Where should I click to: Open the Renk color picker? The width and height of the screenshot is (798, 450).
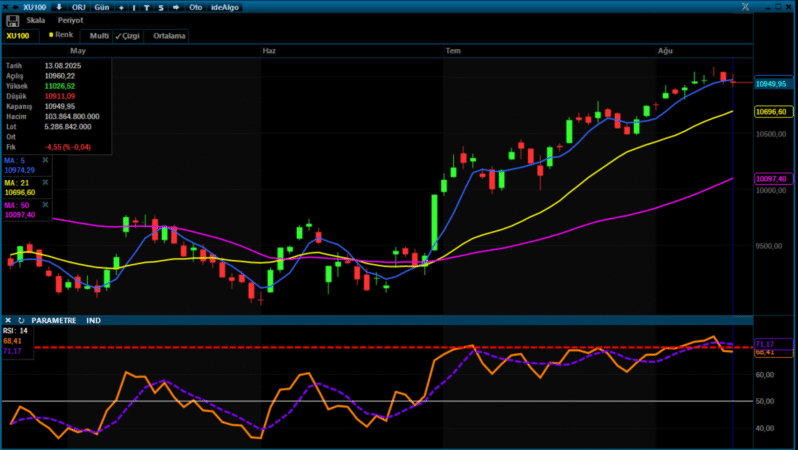60,35
